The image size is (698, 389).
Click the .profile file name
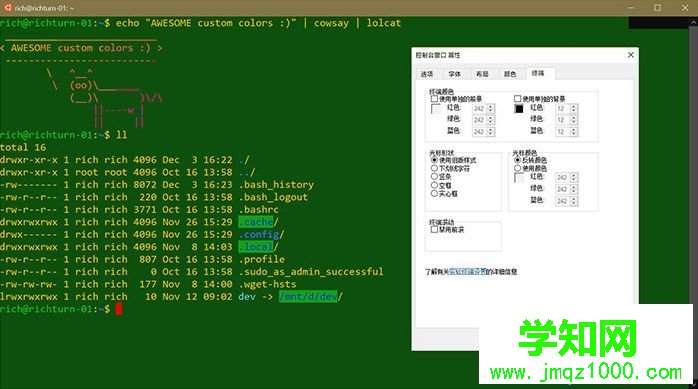[262, 259]
